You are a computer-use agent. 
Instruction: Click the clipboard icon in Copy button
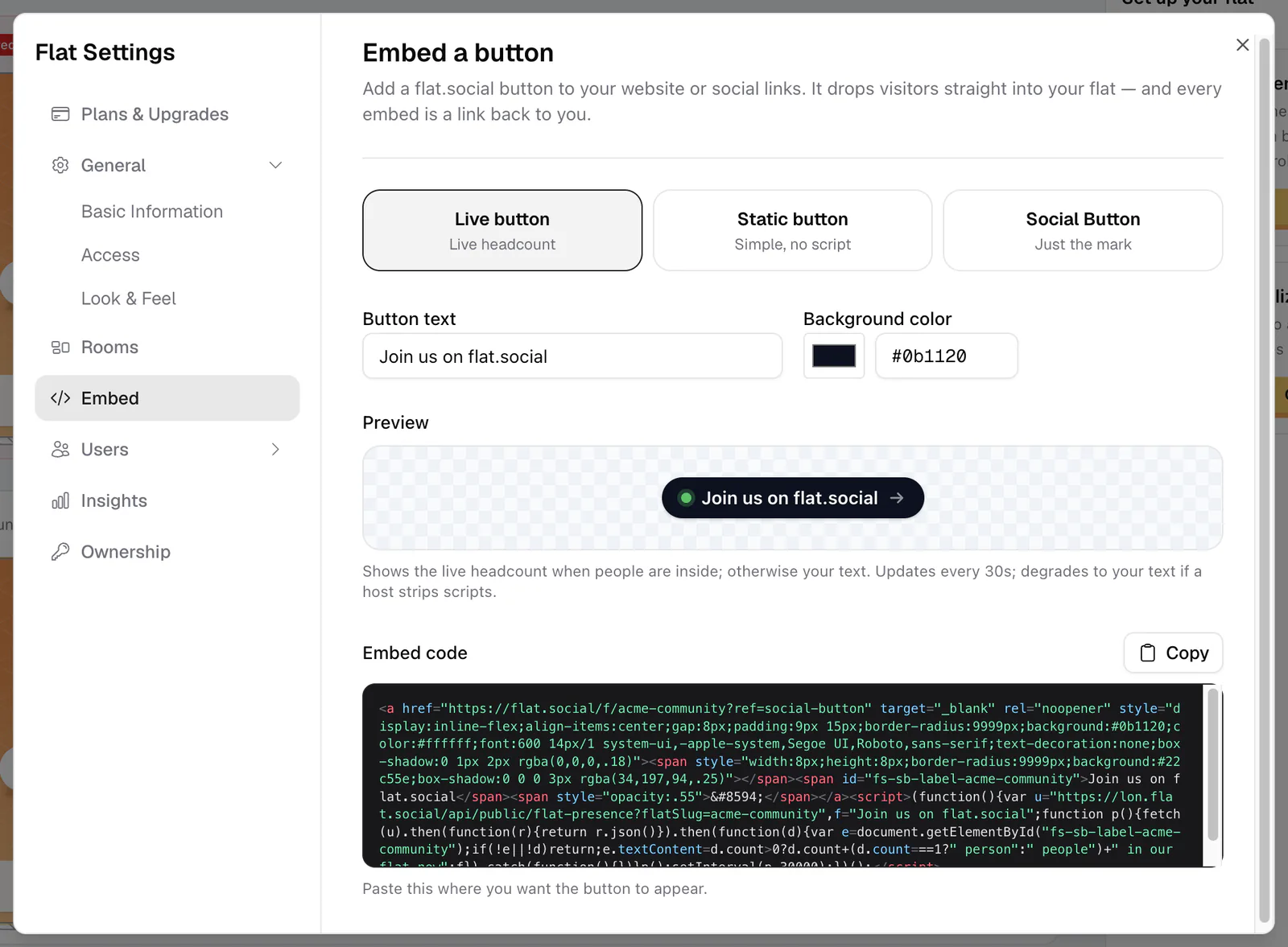[x=1148, y=653]
